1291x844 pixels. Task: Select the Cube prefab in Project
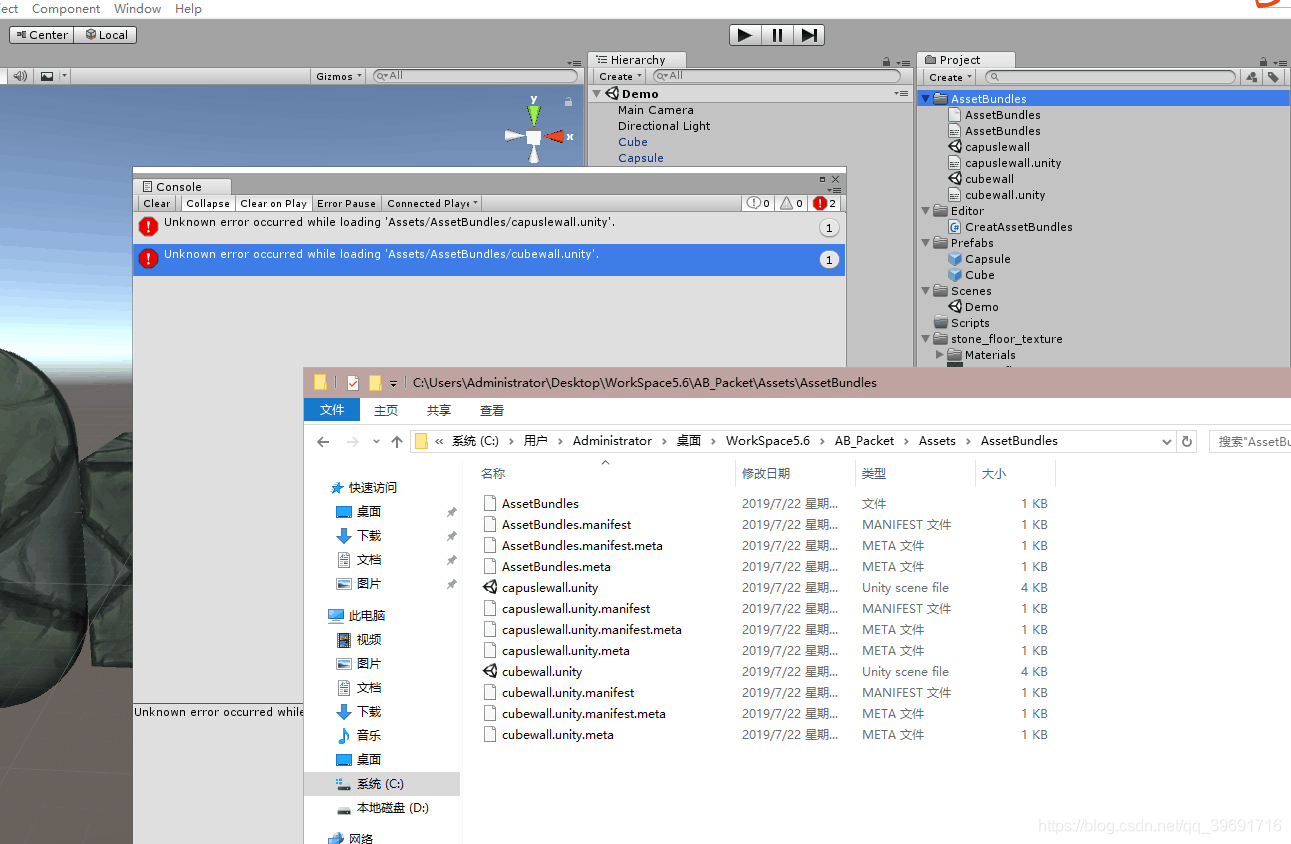(971, 275)
